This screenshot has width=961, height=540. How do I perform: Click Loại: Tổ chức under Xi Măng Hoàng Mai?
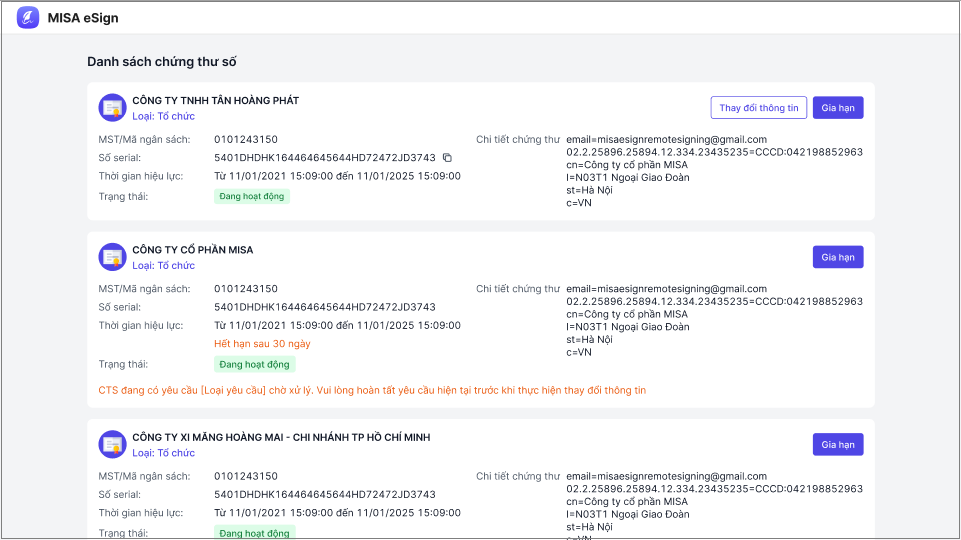[164, 453]
